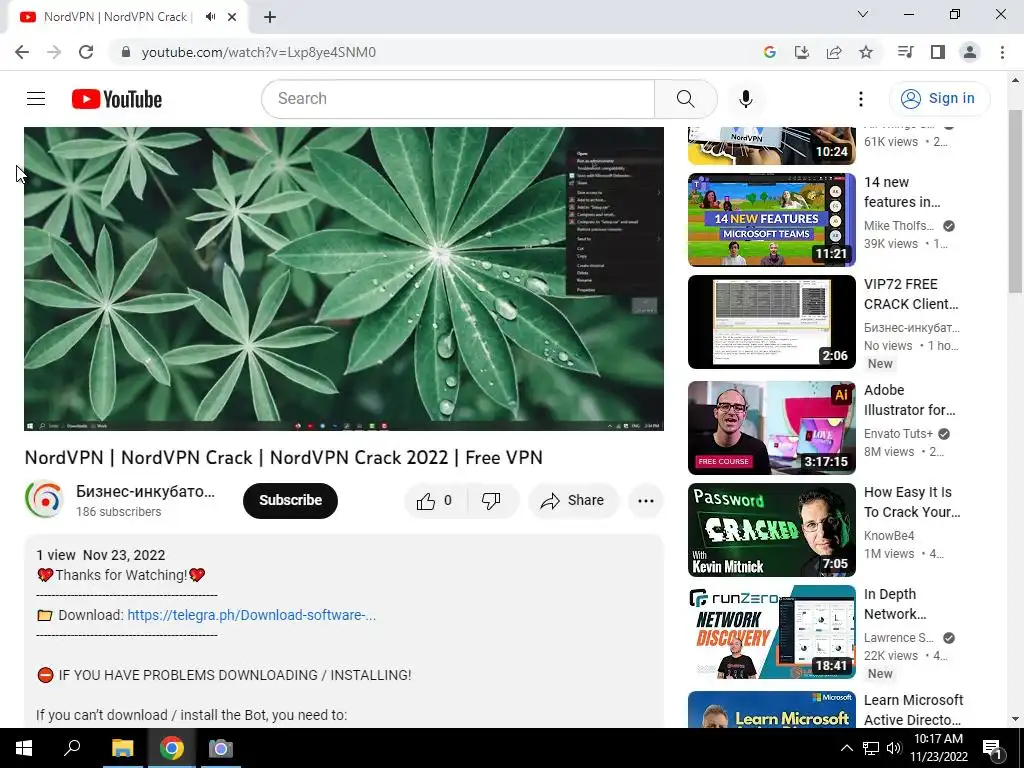Viewport: 1024px width, 768px height.
Task: Bookmark this page with the star
Action: [x=866, y=52]
